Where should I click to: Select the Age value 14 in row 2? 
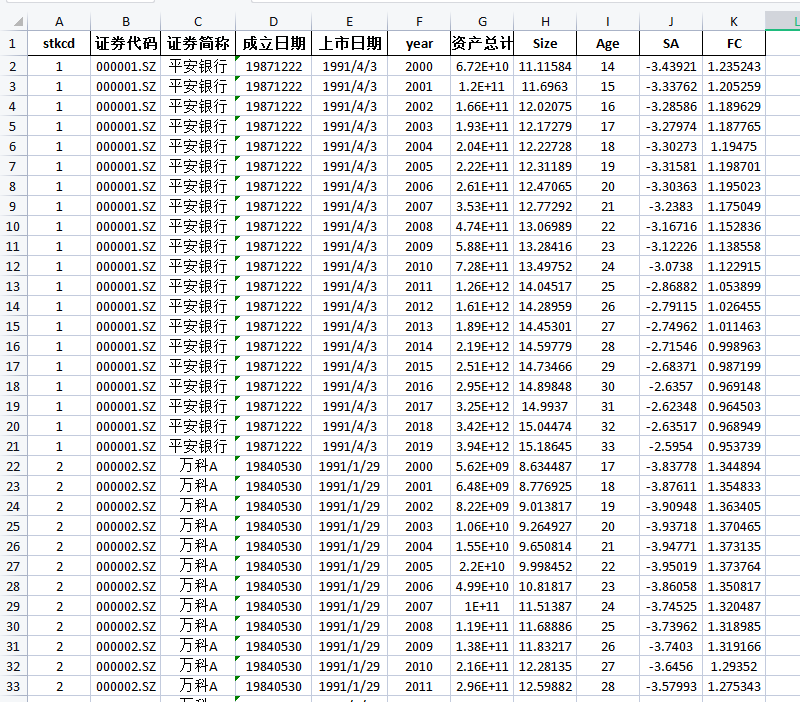[x=608, y=66]
